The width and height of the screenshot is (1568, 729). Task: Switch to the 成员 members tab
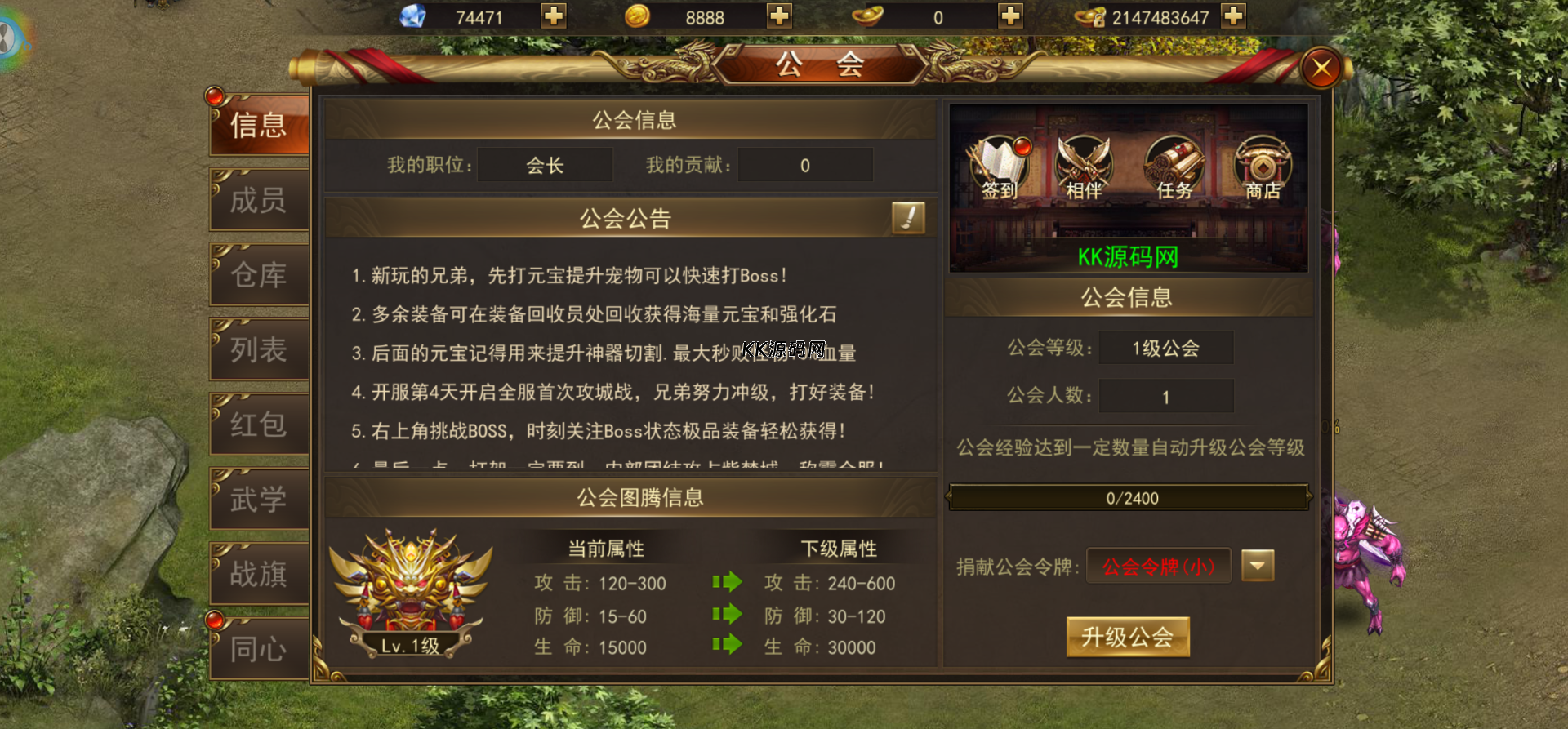[259, 200]
